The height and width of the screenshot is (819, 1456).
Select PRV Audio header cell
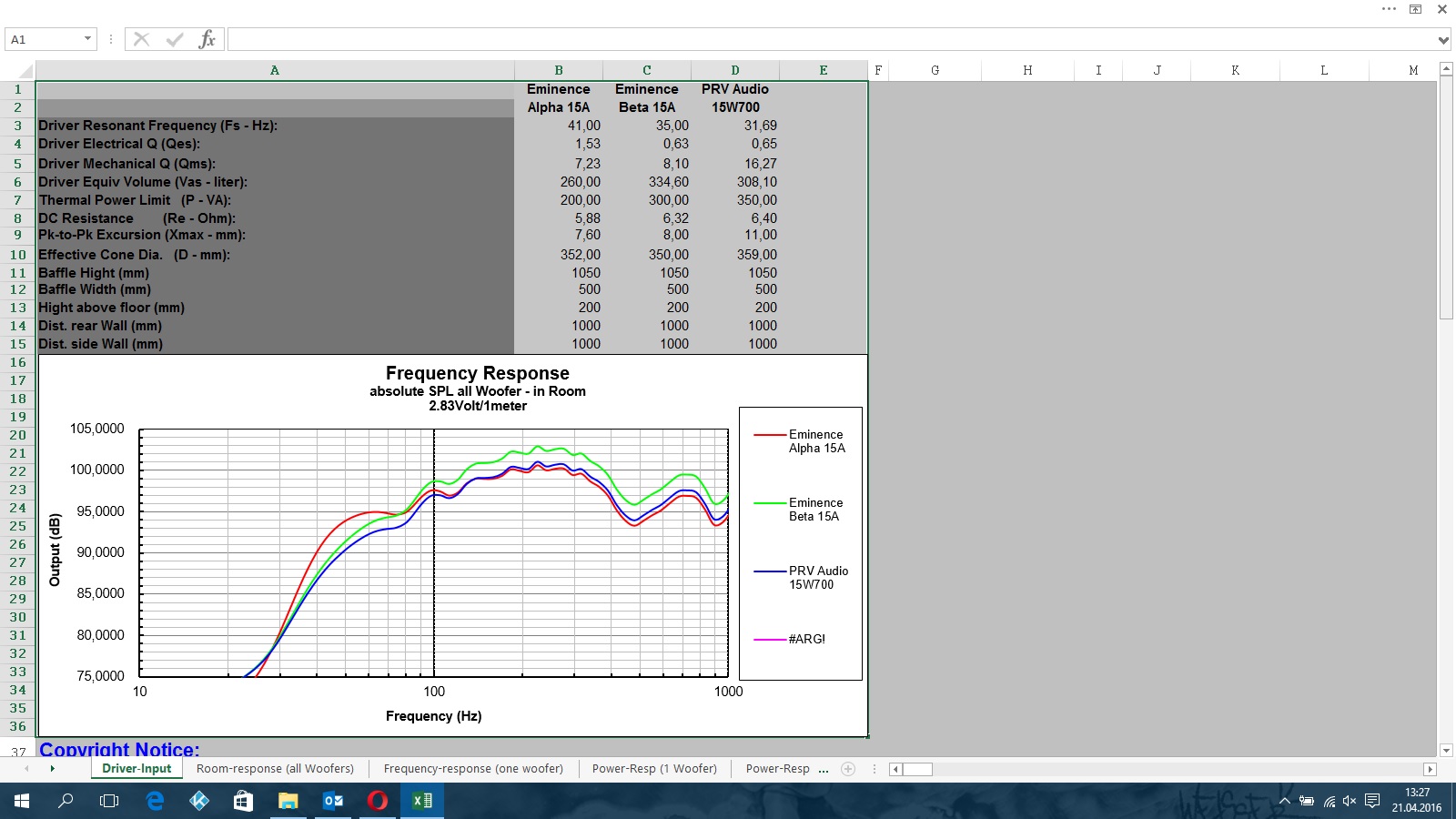pos(735,89)
